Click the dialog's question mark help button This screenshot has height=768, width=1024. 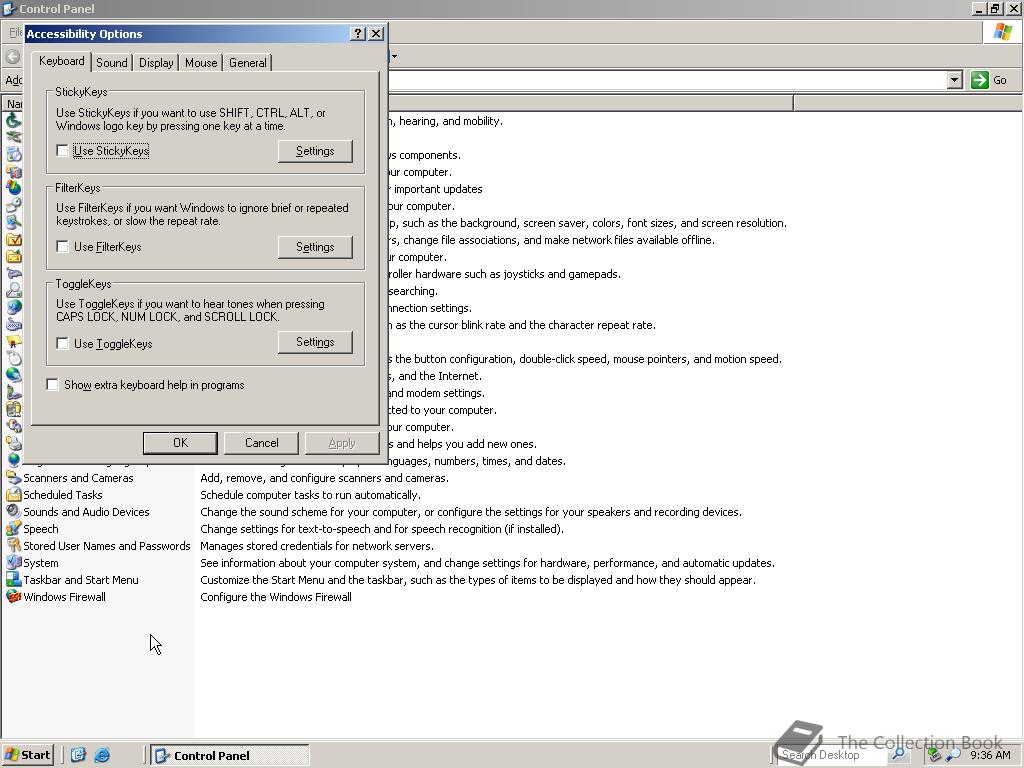tap(358, 34)
